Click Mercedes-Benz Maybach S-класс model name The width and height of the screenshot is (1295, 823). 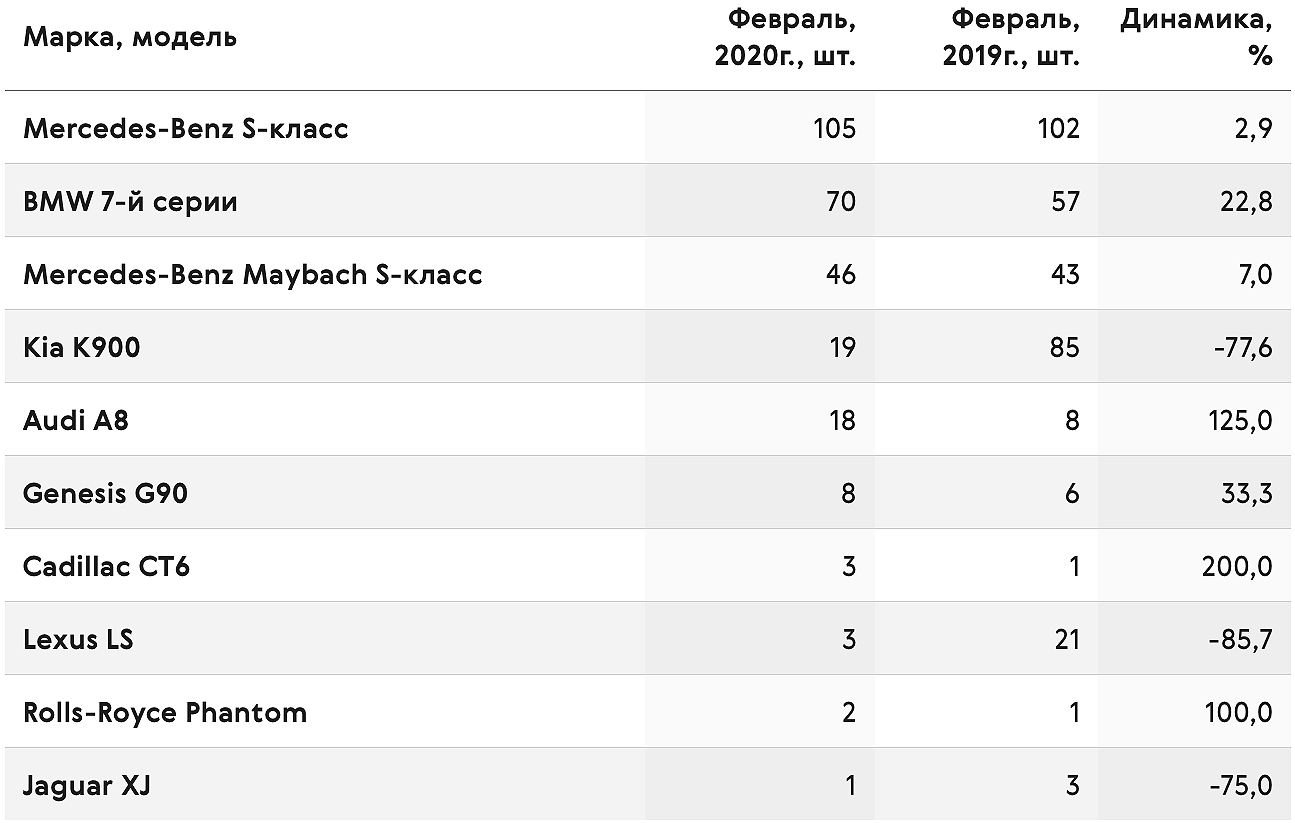(253, 275)
